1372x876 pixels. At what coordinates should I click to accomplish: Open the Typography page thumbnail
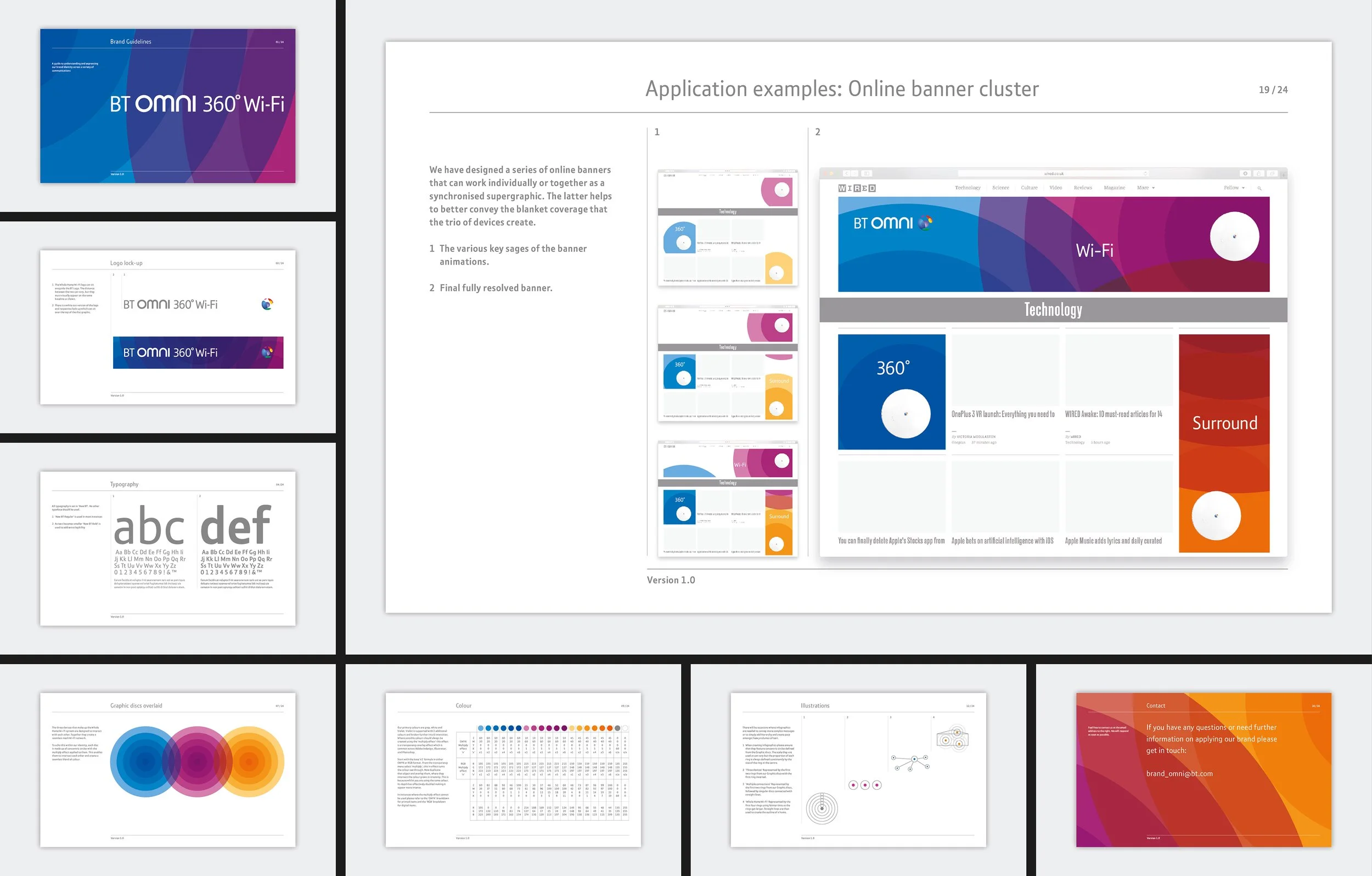click(167, 548)
